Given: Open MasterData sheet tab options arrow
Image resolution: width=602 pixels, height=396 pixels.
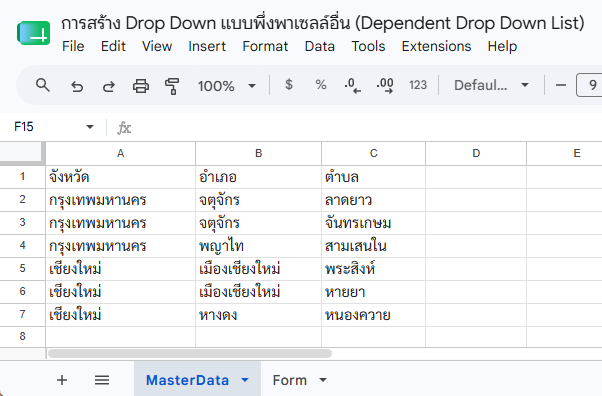Looking at the screenshot, I should tap(245, 380).
